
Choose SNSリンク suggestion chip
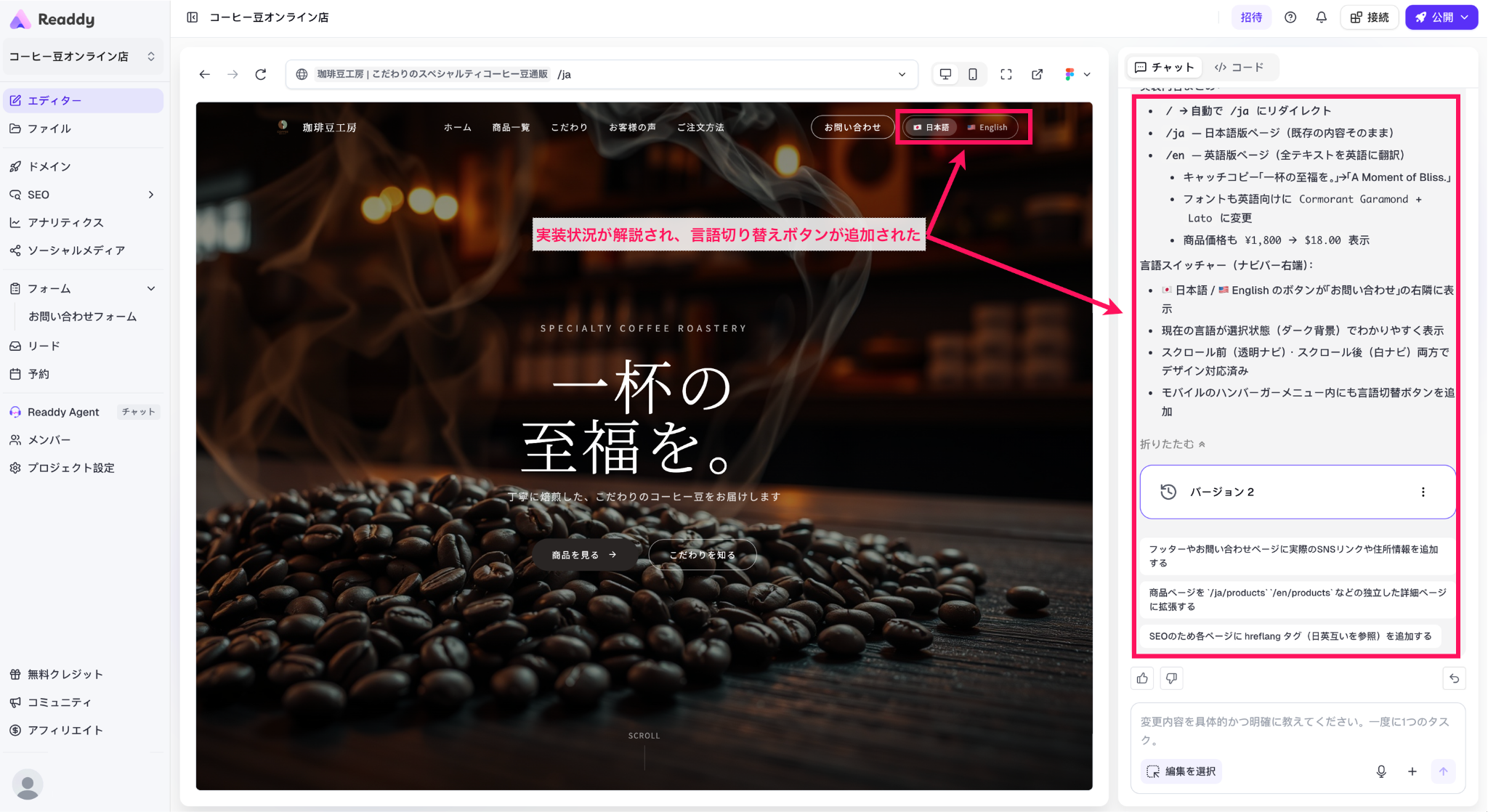[1296, 556]
